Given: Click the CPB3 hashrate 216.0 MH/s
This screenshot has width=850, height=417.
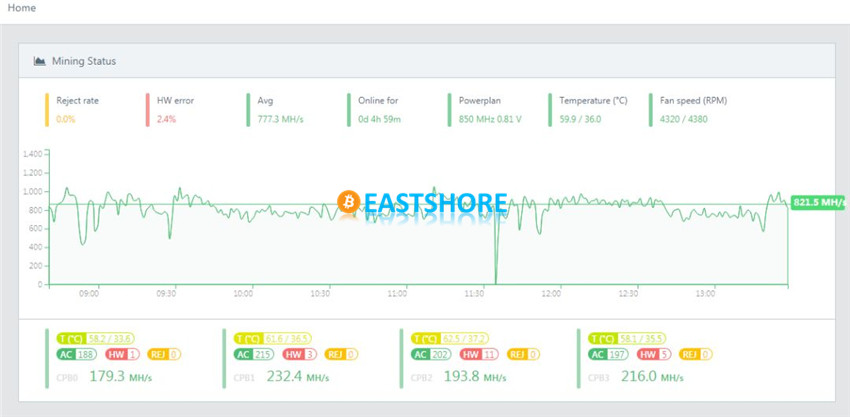Looking at the screenshot, I should tap(652, 376).
